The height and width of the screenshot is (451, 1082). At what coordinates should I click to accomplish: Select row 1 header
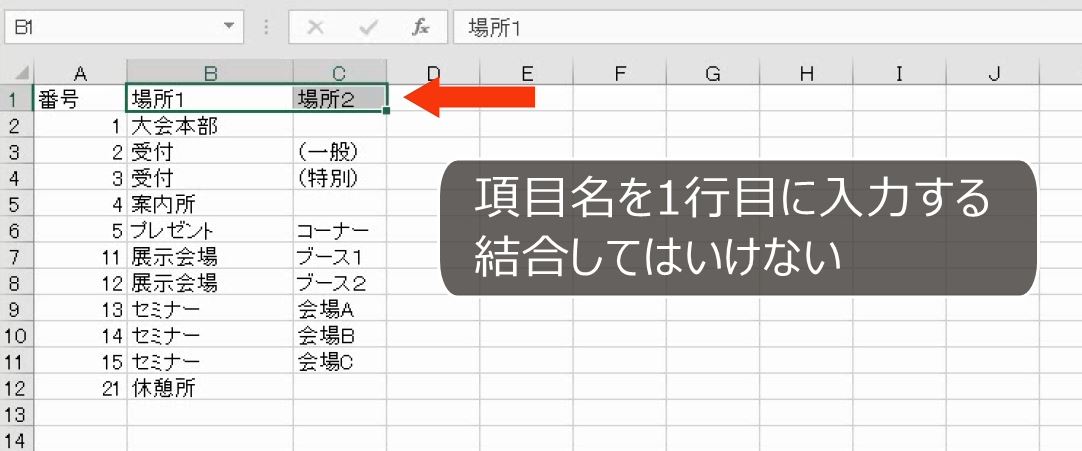click(17, 99)
